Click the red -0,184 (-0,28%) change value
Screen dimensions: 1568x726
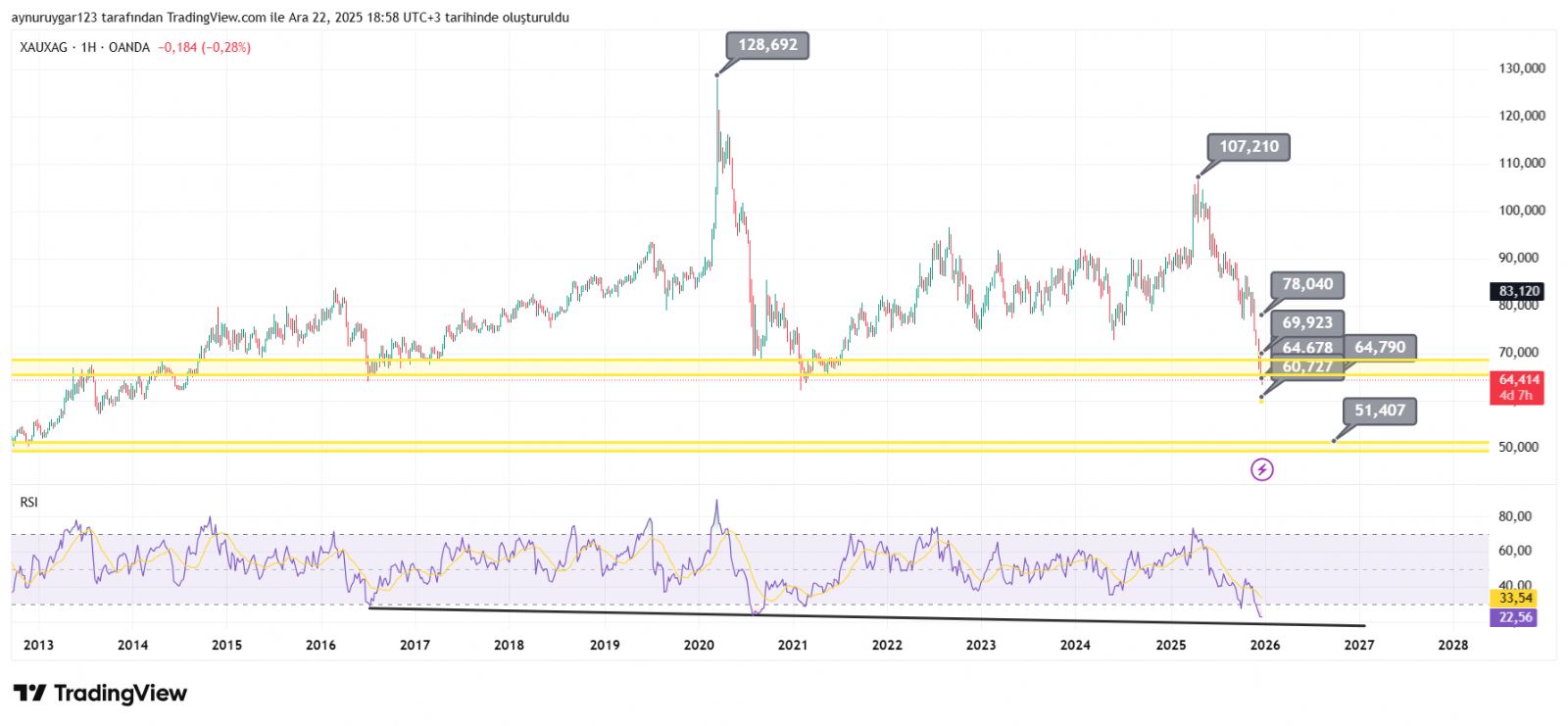click(205, 47)
